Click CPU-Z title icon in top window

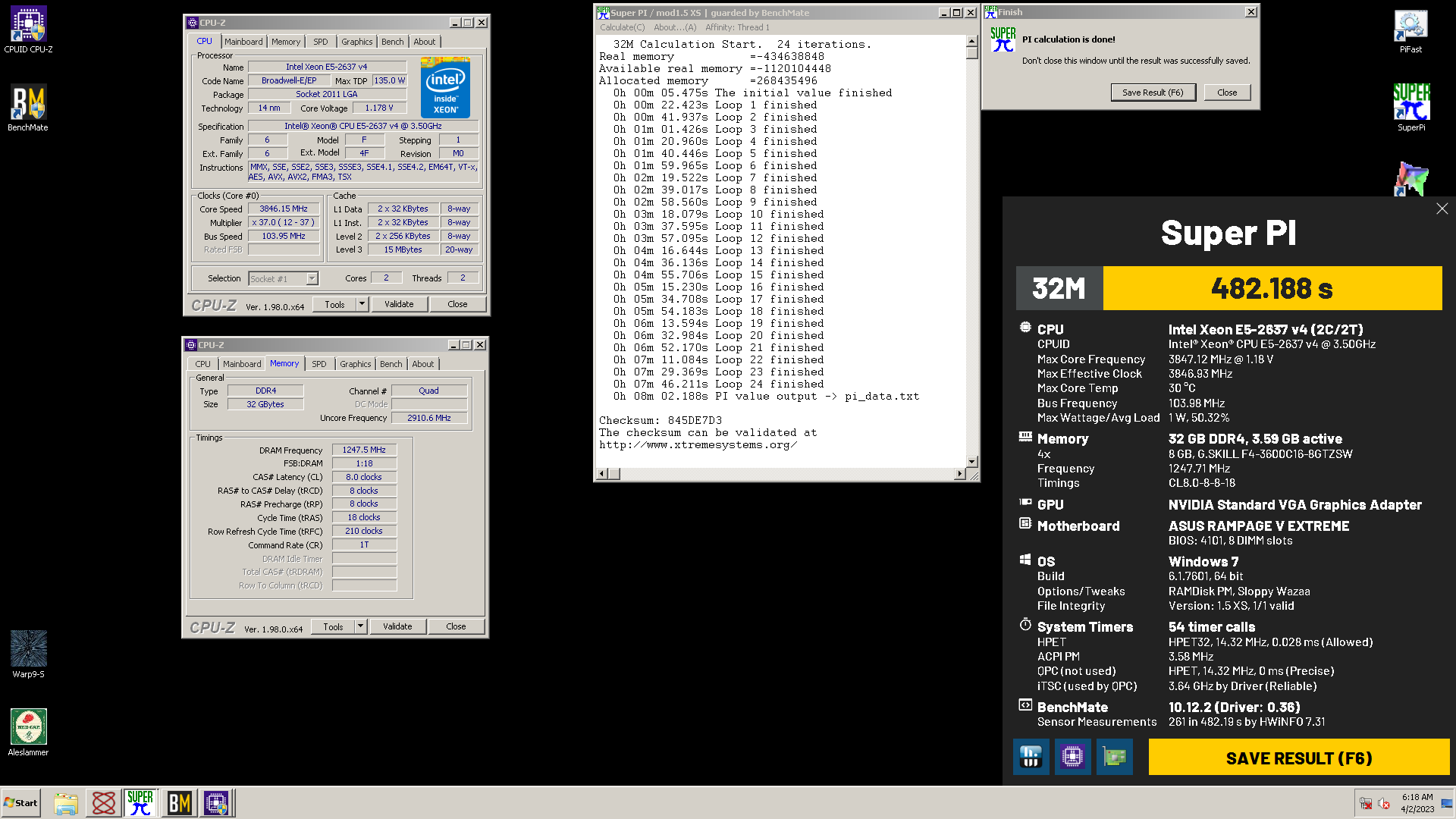(192, 23)
